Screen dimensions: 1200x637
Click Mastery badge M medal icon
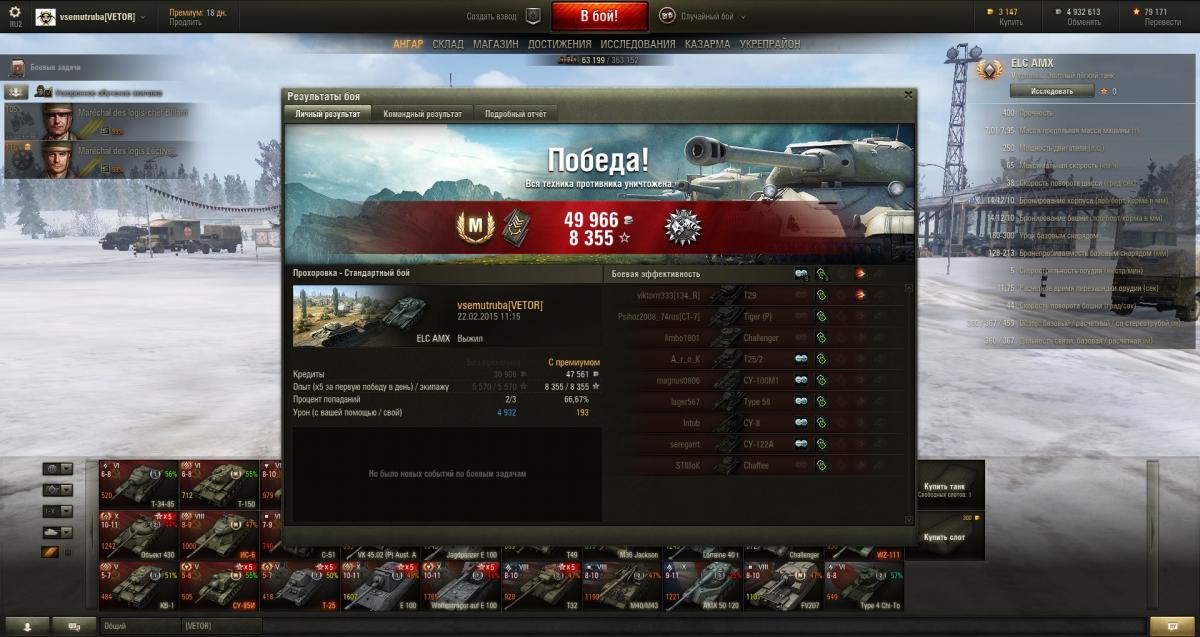click(469, 226)
